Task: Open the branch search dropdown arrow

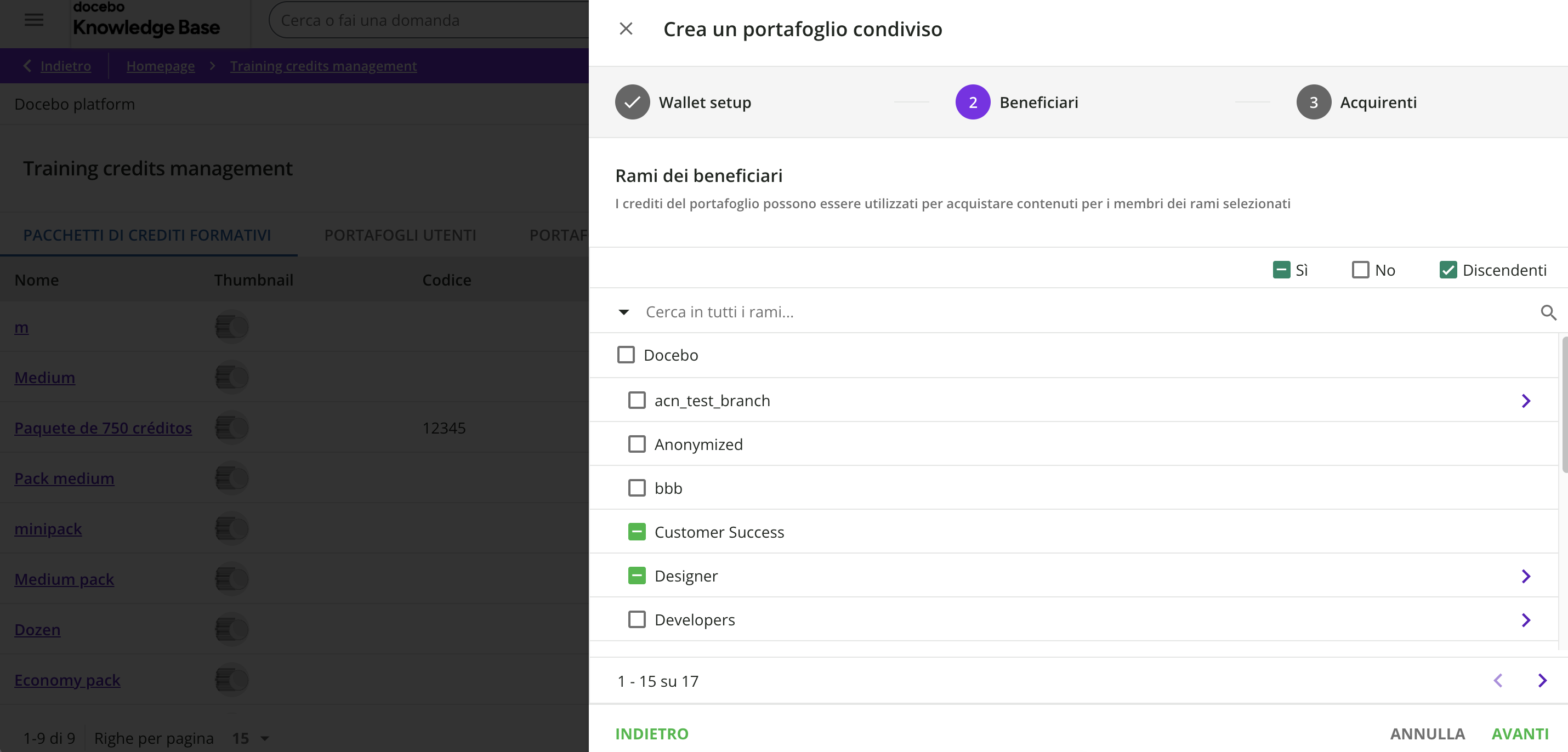Action: (x=623, y=312)
